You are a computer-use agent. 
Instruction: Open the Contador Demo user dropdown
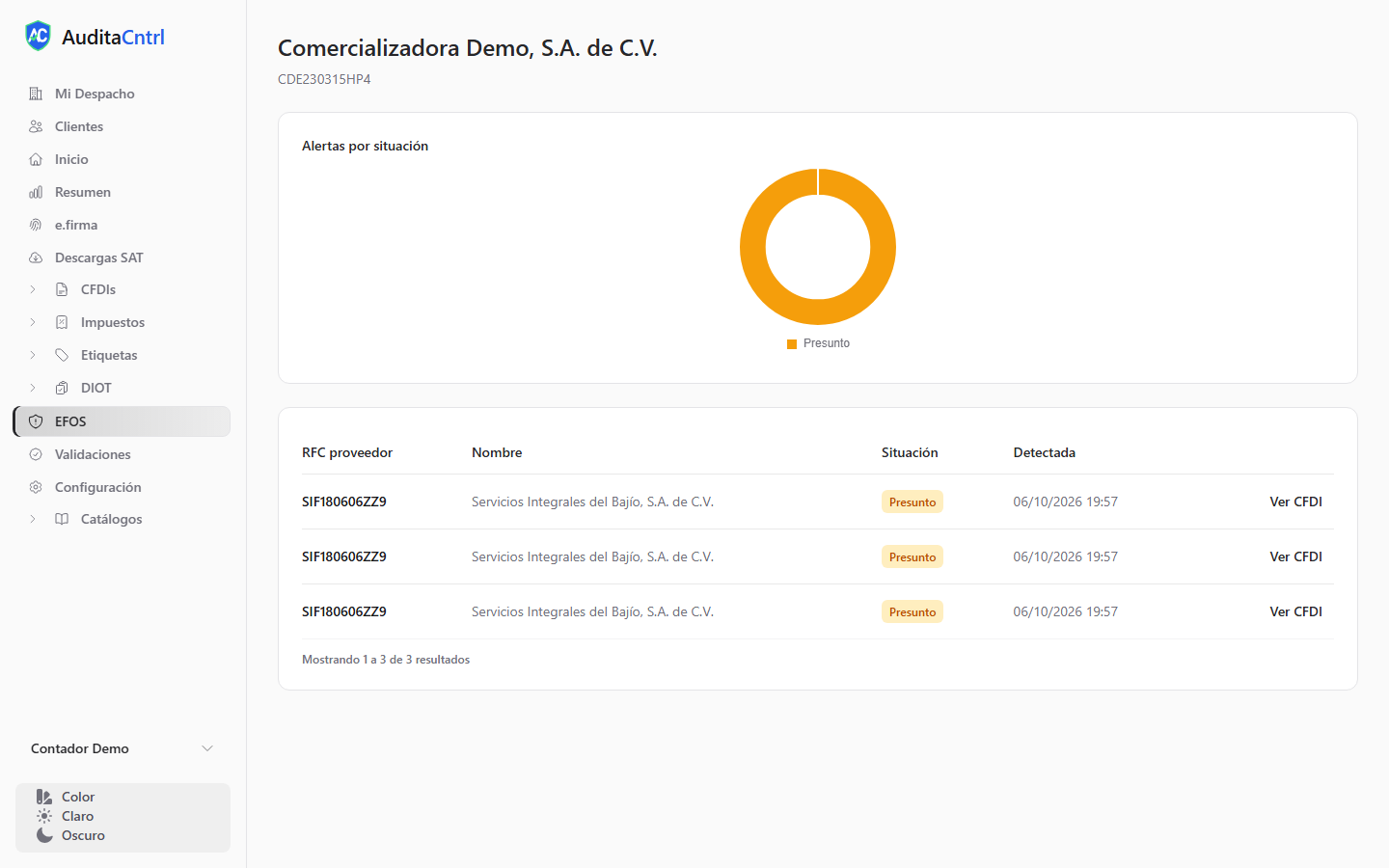[123, 748]
